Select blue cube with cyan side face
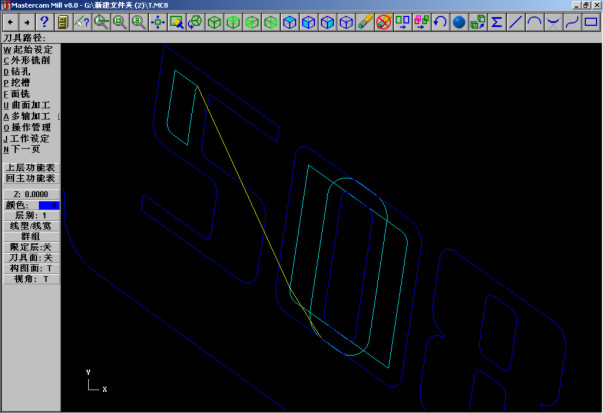 click(x=327, y=22)
